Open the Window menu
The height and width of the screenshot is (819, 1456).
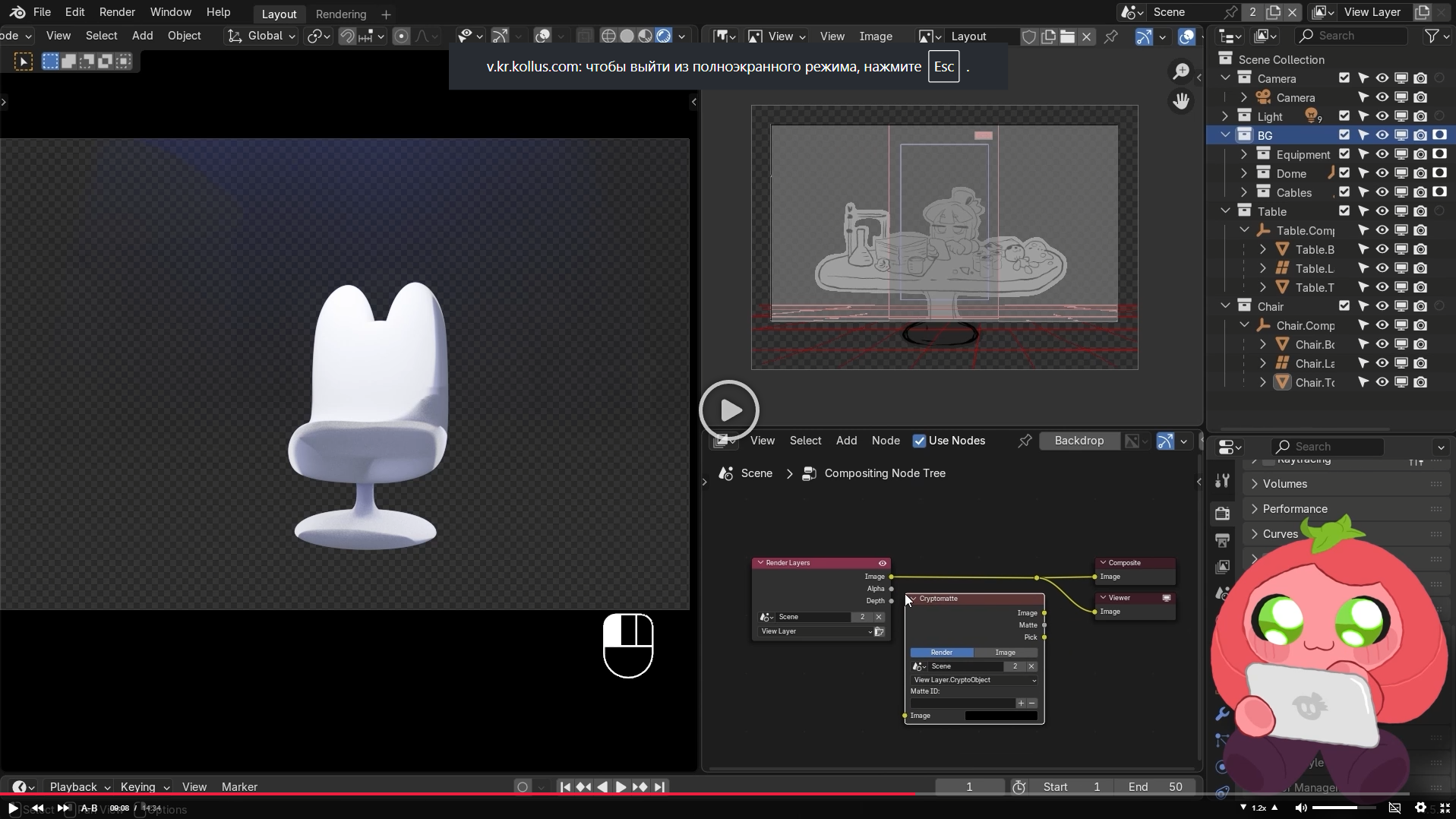coord(170,12)
